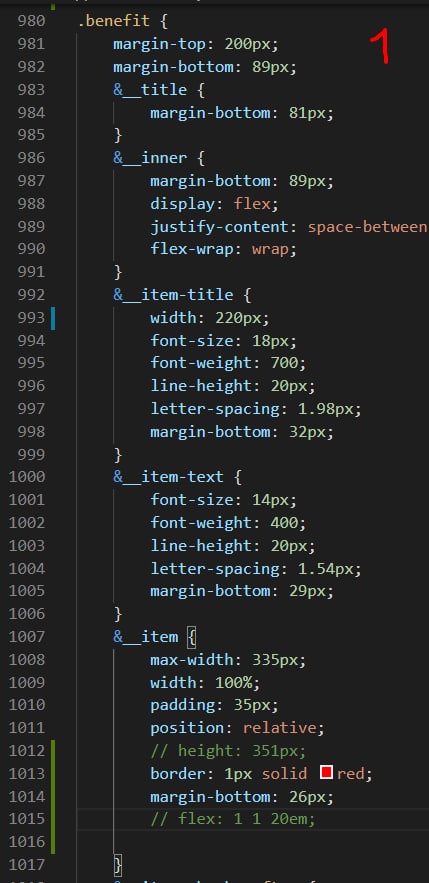The width and height of the screenshot is (429, 883).
Task: Click 'width: 100%;' declaration
Action: [205, 683]
